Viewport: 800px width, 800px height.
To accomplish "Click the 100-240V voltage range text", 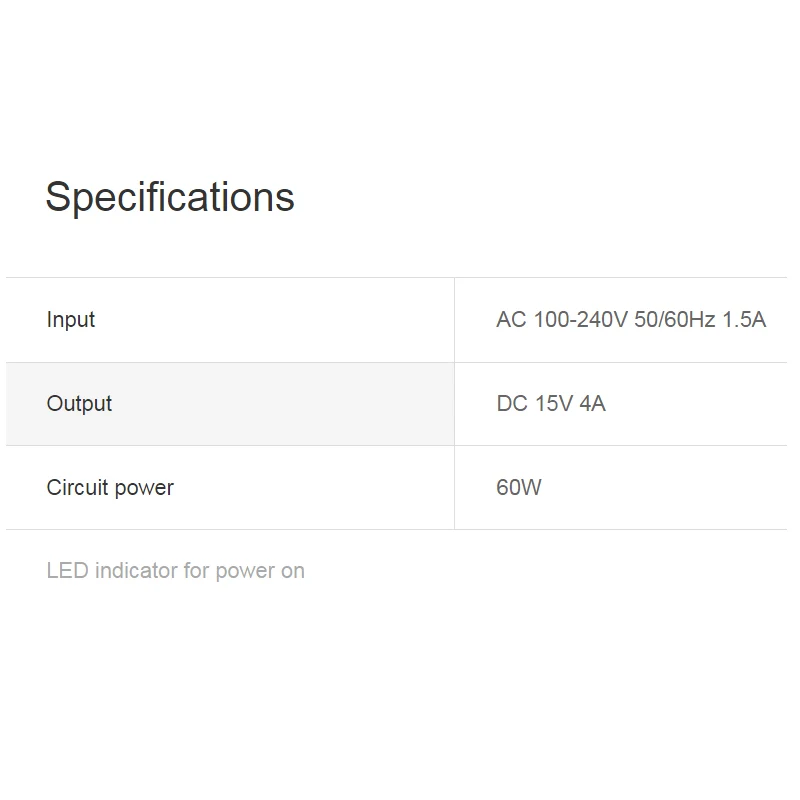I will 580,320.
